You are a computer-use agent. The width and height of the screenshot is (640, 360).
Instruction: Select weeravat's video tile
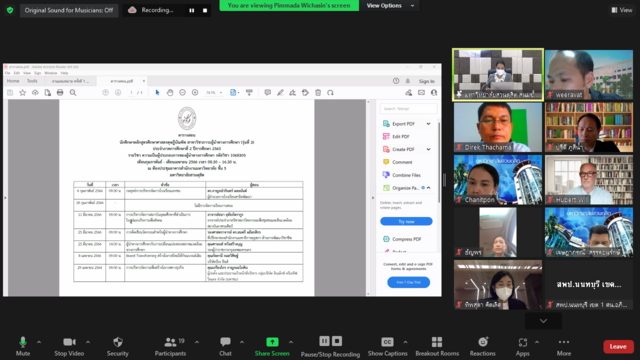pyautogui.click(x=589, y=74)
